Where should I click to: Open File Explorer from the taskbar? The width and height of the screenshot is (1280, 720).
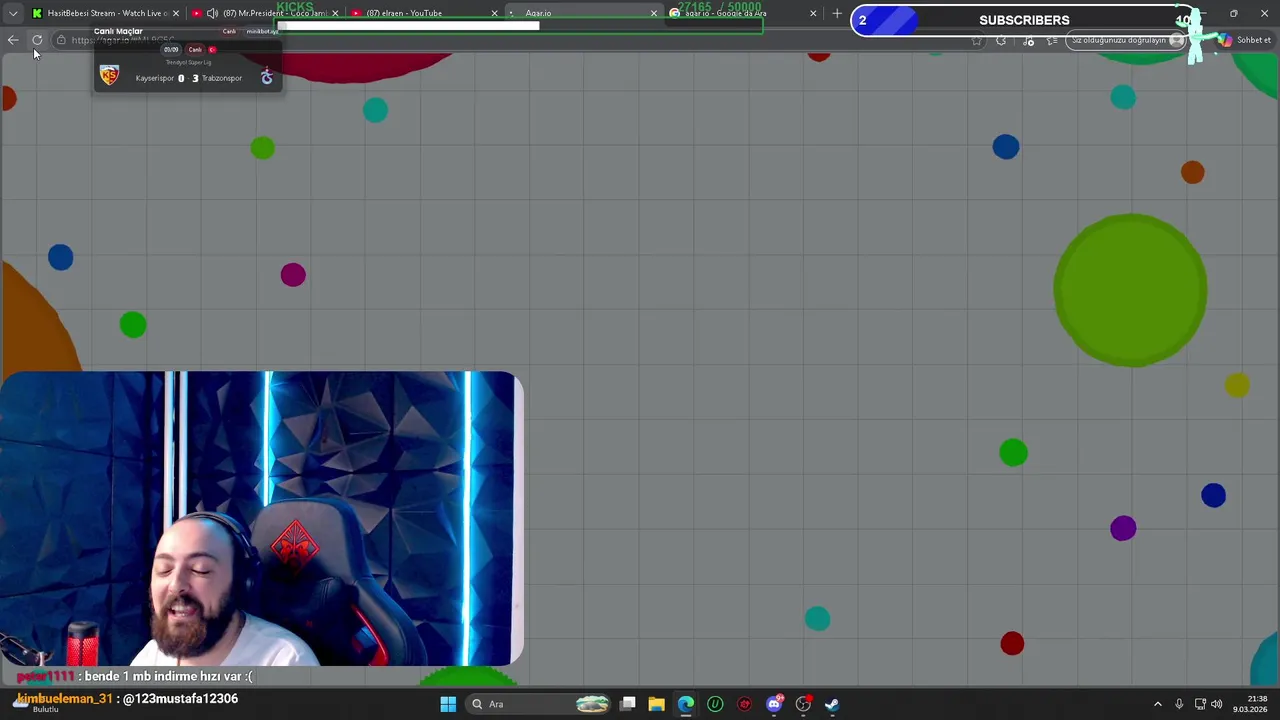pos(657,704)
